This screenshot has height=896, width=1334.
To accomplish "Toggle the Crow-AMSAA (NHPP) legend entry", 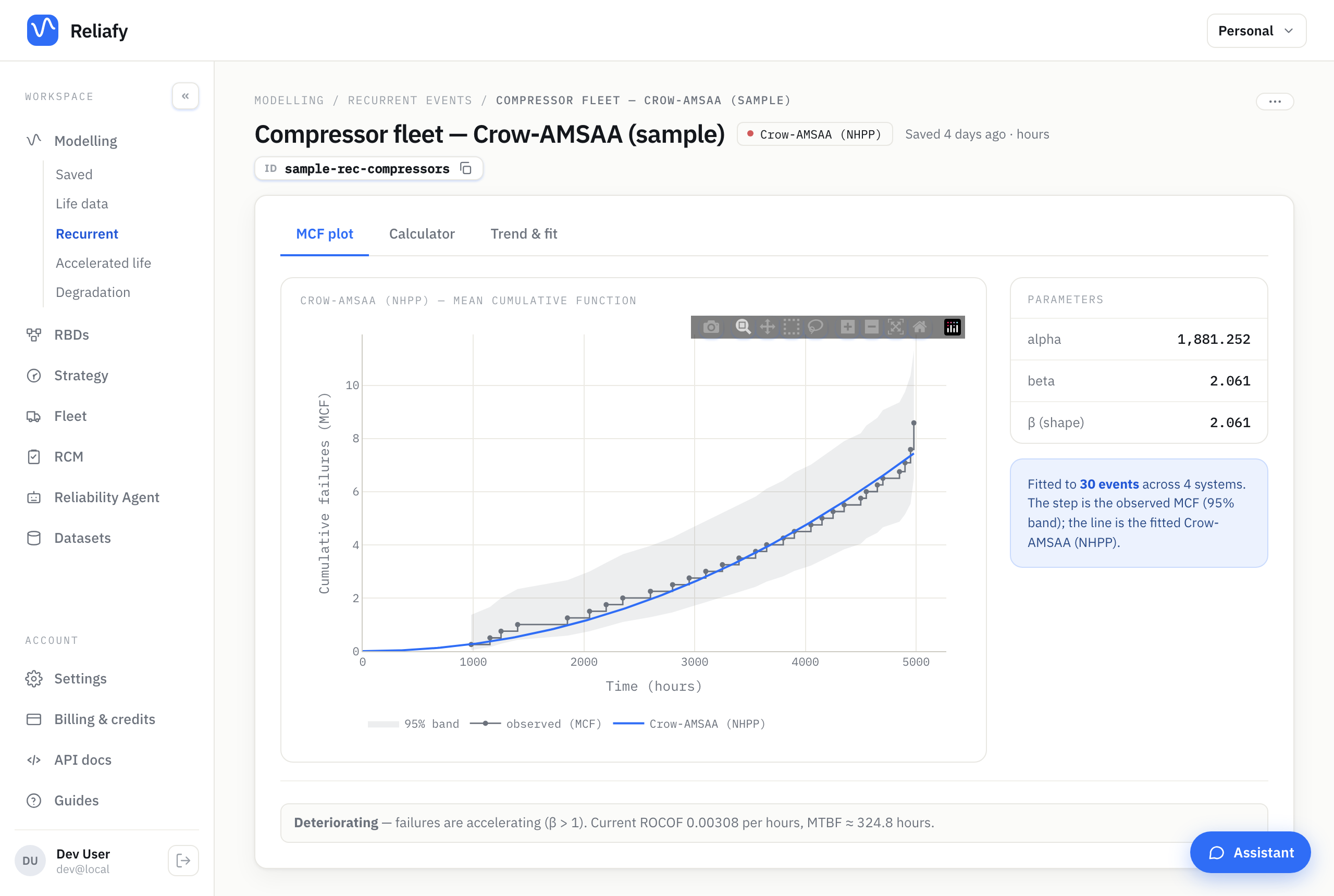I will 689,724.
